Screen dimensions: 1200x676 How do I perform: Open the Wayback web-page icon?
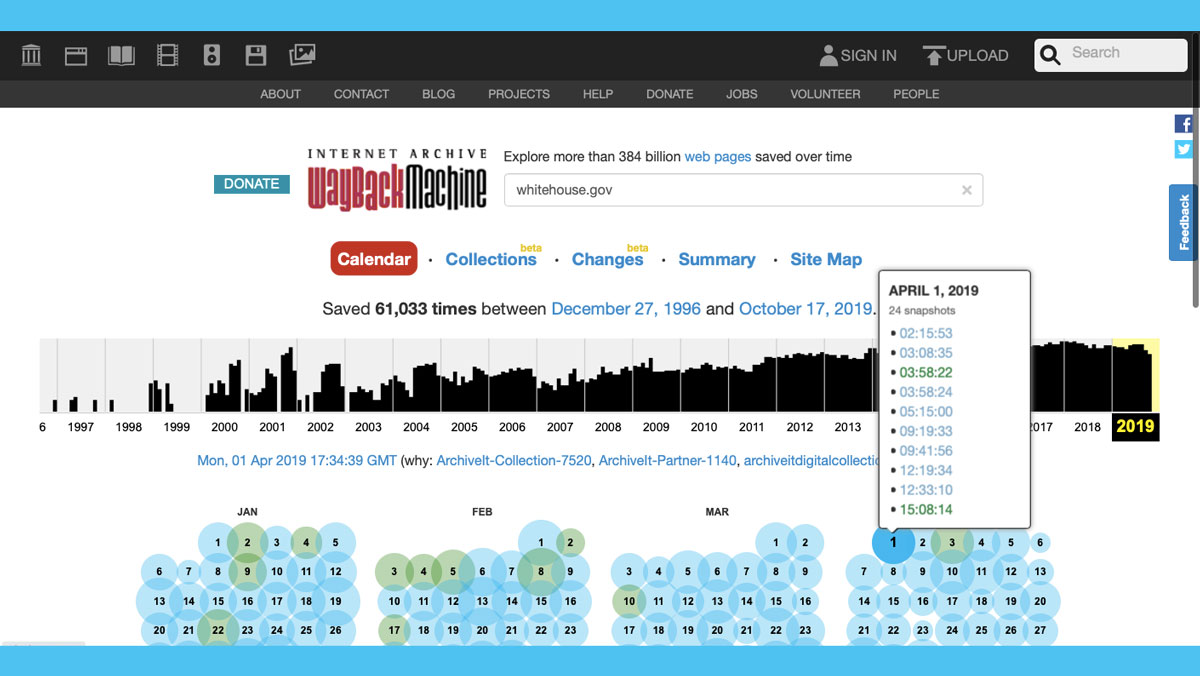pyautogui.click(x=76, y=55)
